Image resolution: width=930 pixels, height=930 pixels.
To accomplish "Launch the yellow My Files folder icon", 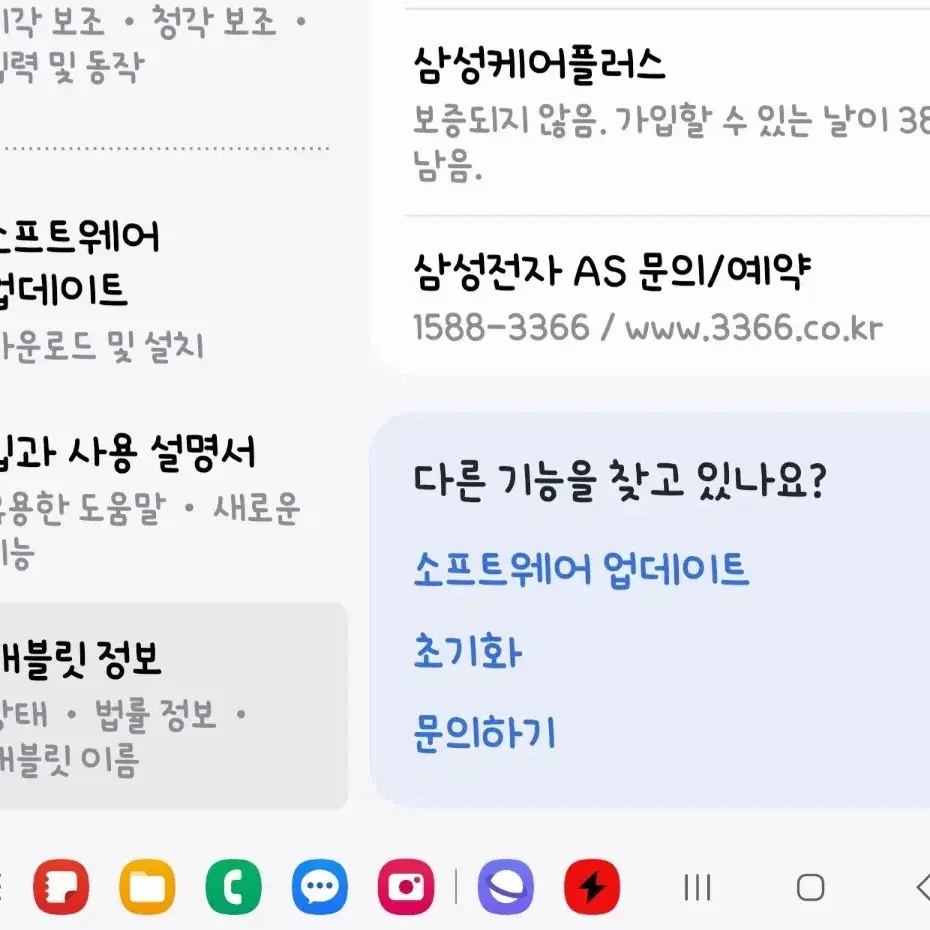I will point(147,887).
